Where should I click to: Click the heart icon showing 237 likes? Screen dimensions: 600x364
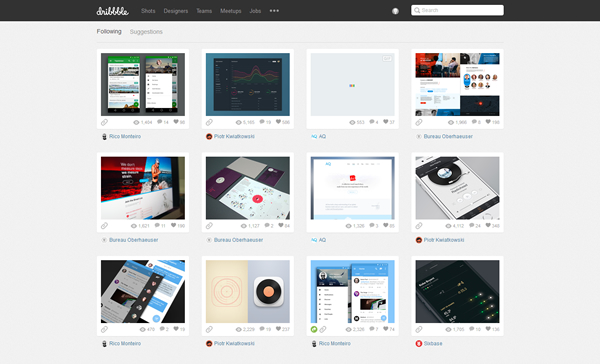(278, 329)
